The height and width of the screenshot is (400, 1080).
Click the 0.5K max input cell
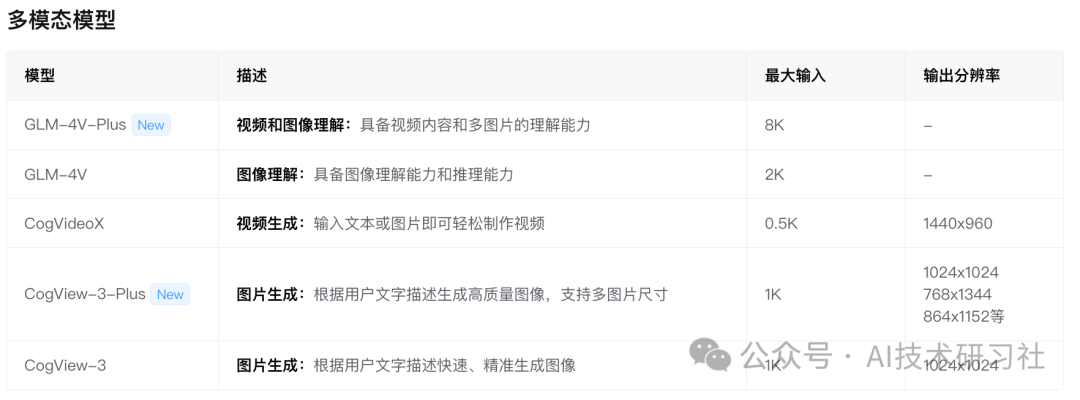[x=779, y=224]
